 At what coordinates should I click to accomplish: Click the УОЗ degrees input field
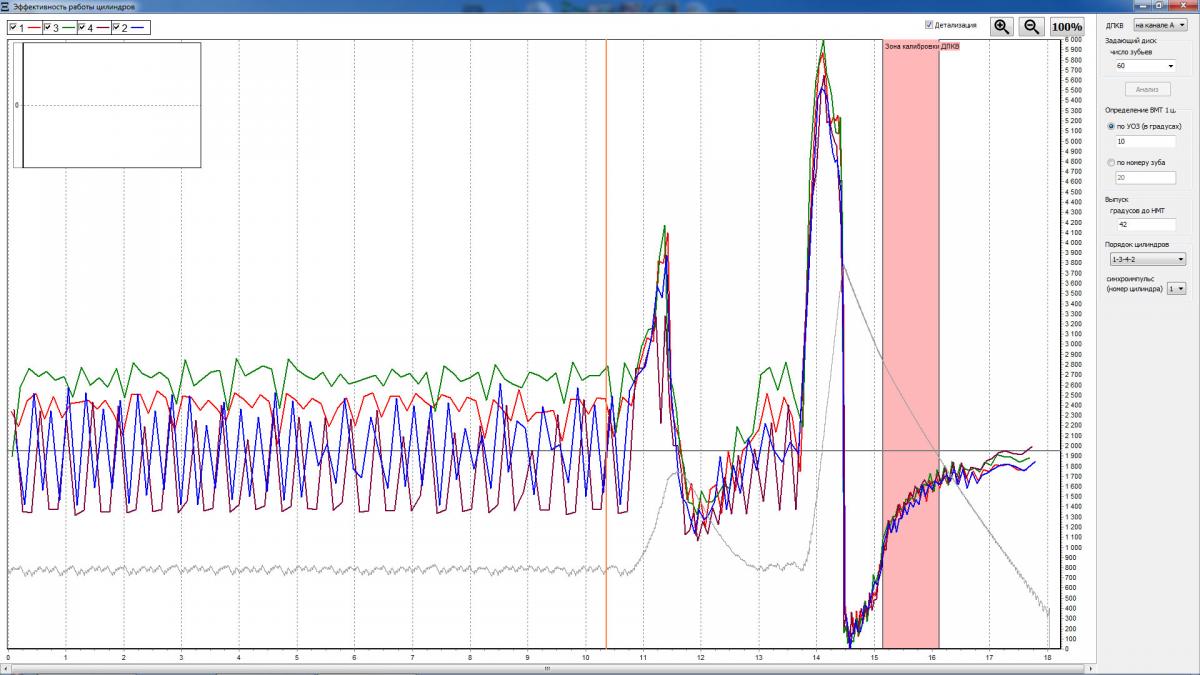pyautogui.click(x=1144, y=142)
